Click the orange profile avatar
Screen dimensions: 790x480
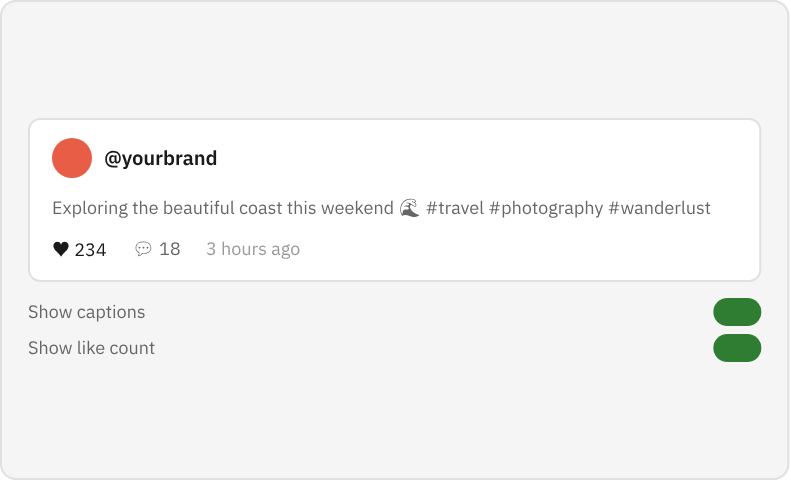(x=72, y=158)
